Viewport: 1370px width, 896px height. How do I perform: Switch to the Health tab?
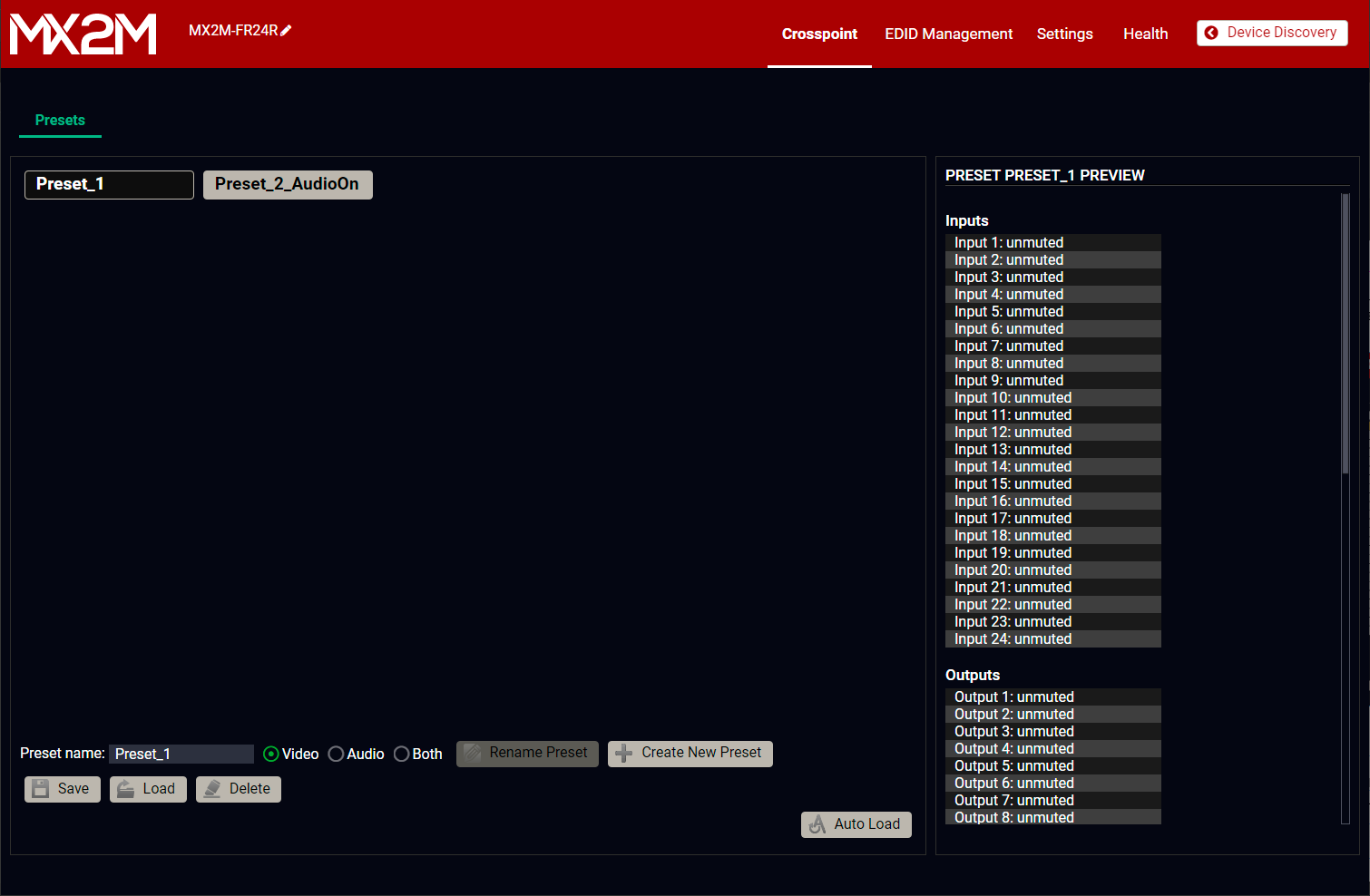1145,34
